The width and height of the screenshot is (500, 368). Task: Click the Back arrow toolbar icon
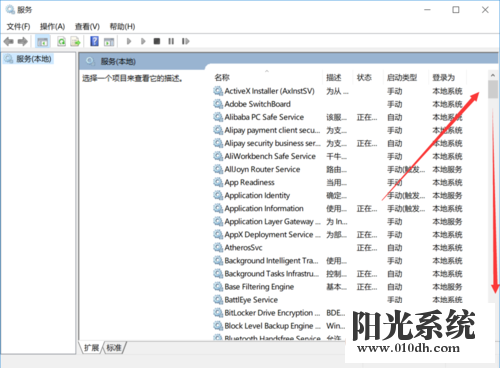pyautogui.click(x=8, y=41)
